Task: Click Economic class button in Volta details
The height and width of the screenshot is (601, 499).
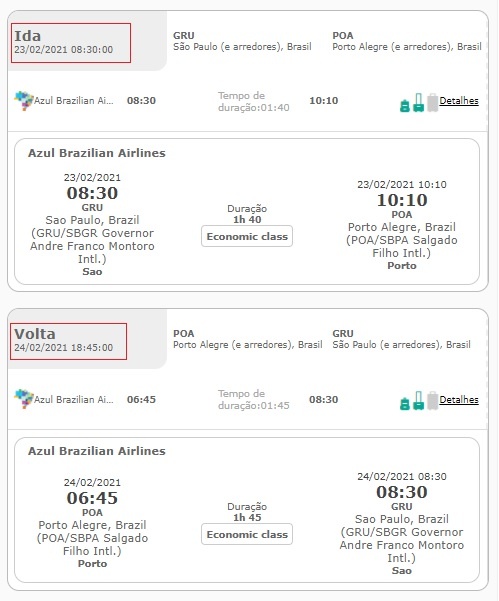Action: click(x=247, y=534)
